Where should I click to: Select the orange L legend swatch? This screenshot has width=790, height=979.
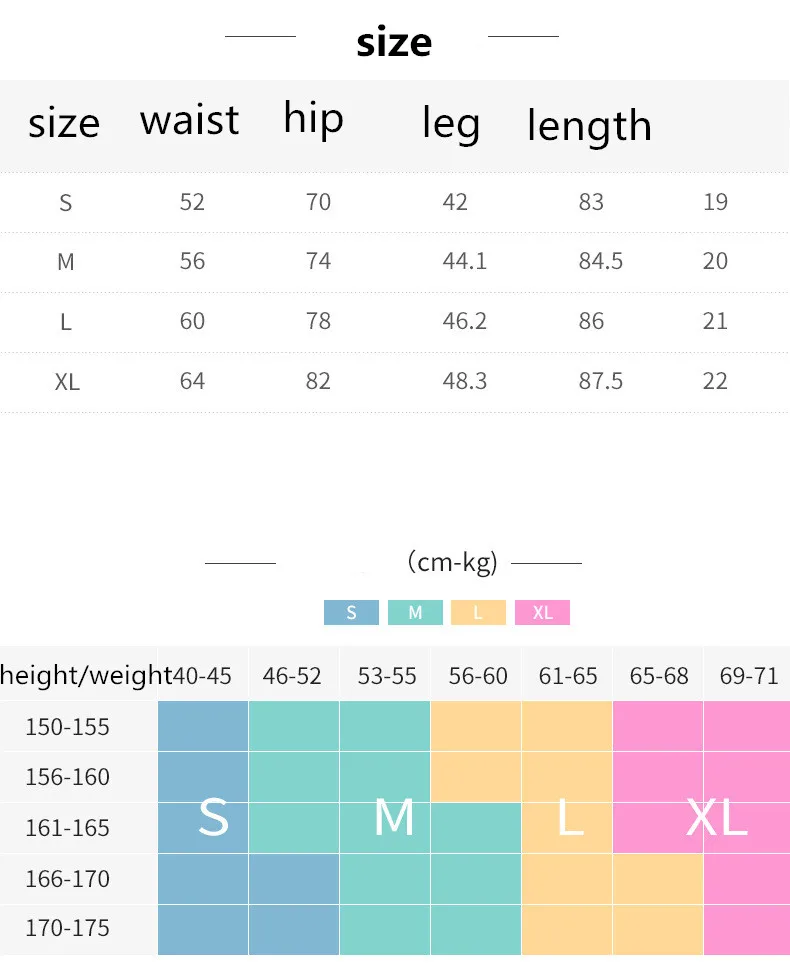[x=478, y=613]
